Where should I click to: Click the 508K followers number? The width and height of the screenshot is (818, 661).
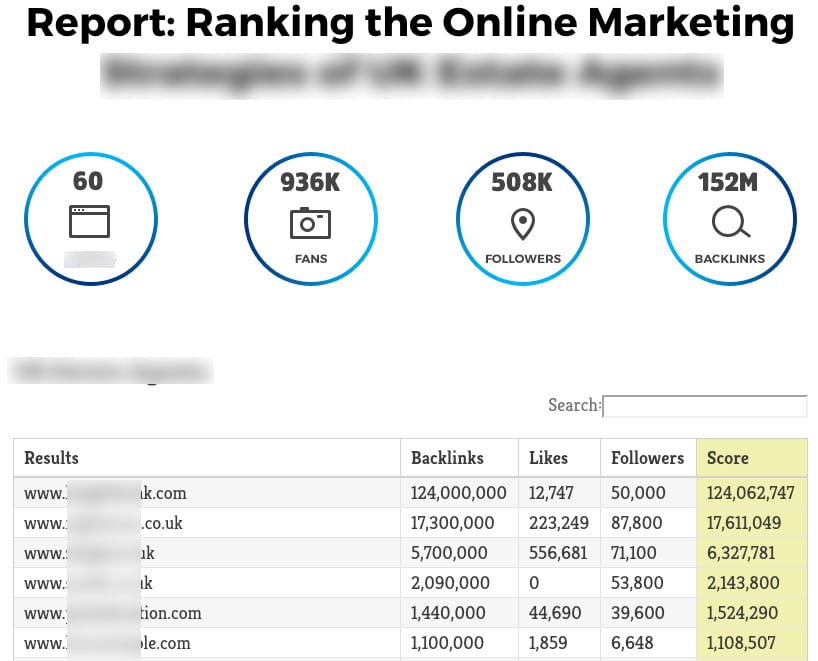pos(522,183)
